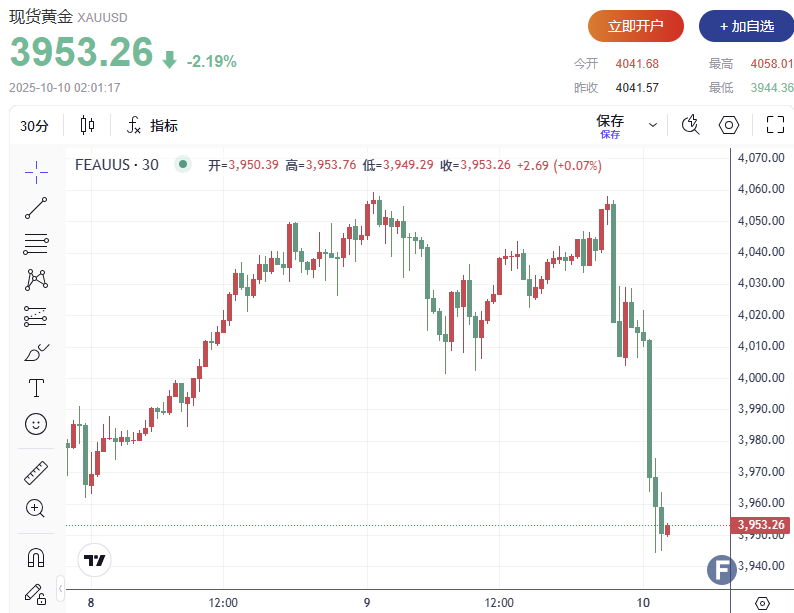Select the brush drawing tool
This screenshot has width=794, height=613.
pos(36,352)
